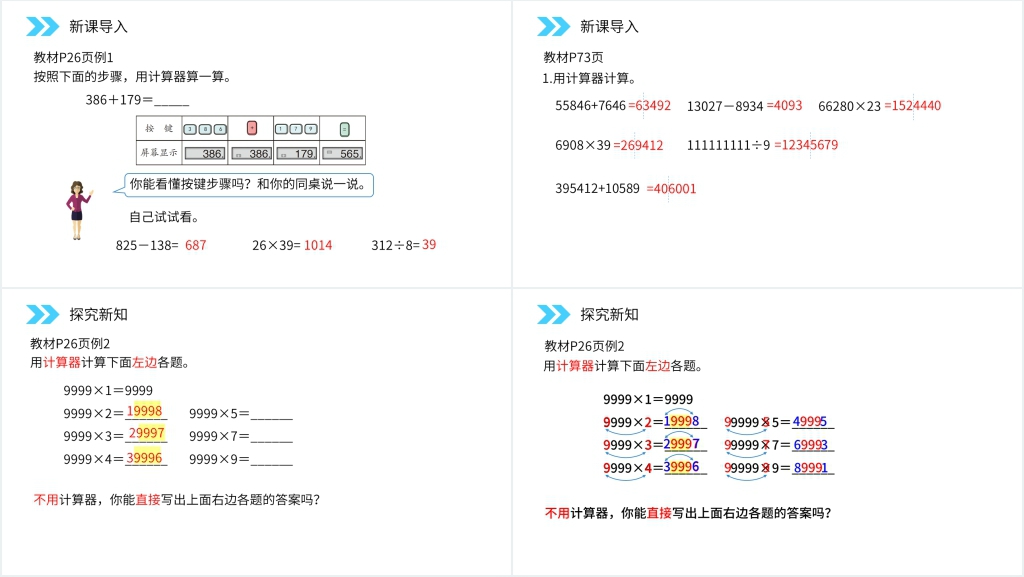Viewport: 1024px width, 577px height.
Task: Click the answer =1524440 for 66280×23
Action: click(x=912, y=105)
